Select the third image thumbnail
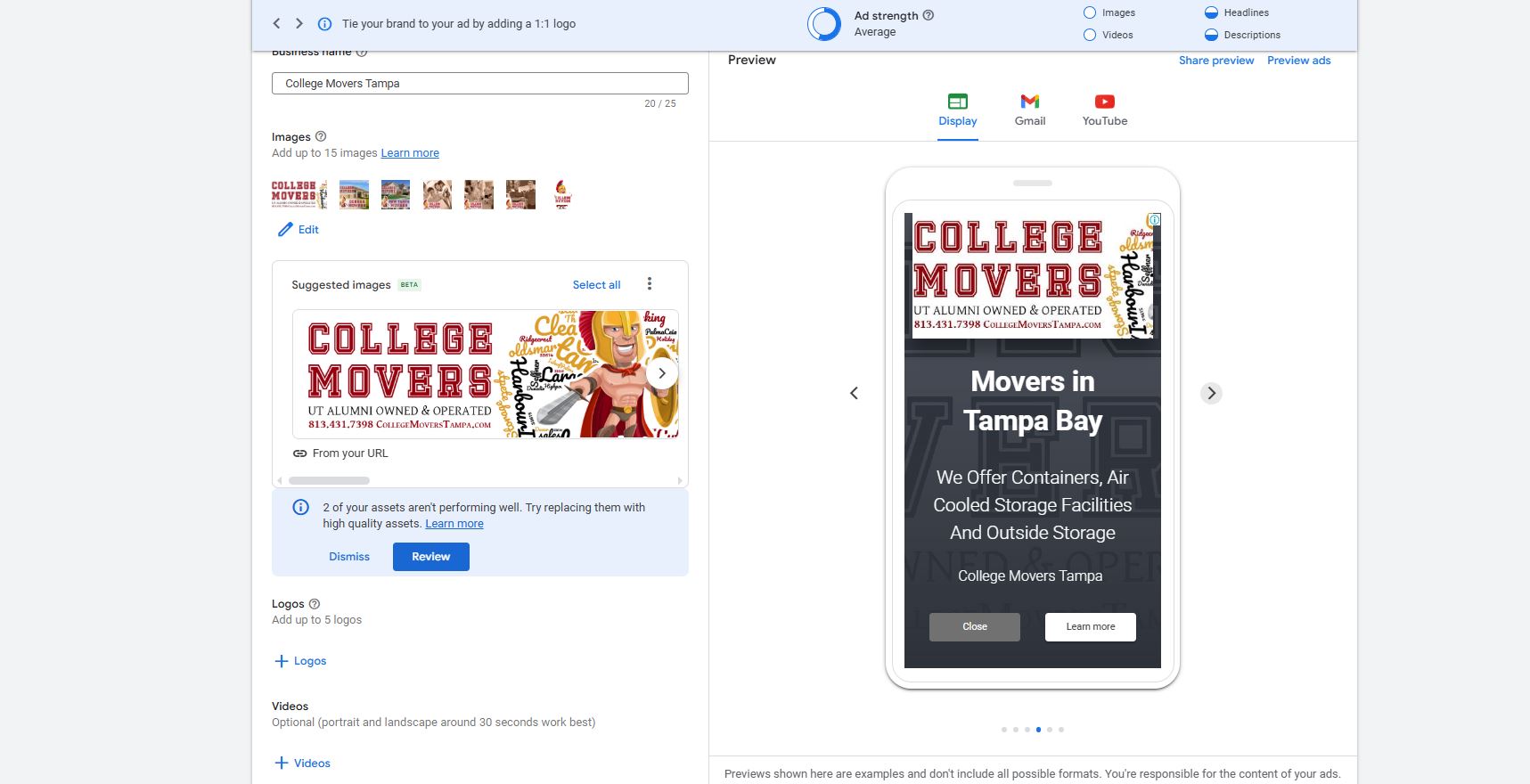Image resolution: width=1530 pixels, height=784 pixels. (x=396, y=194)
